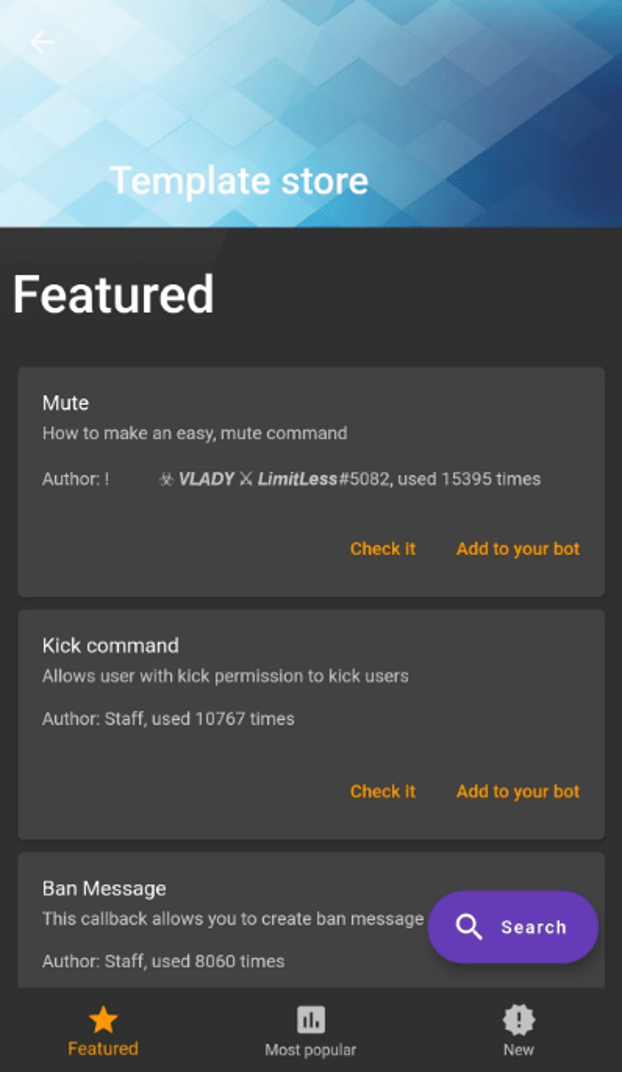
Task: Add the Mute template to your bot
Action: [x=518, y=549]
